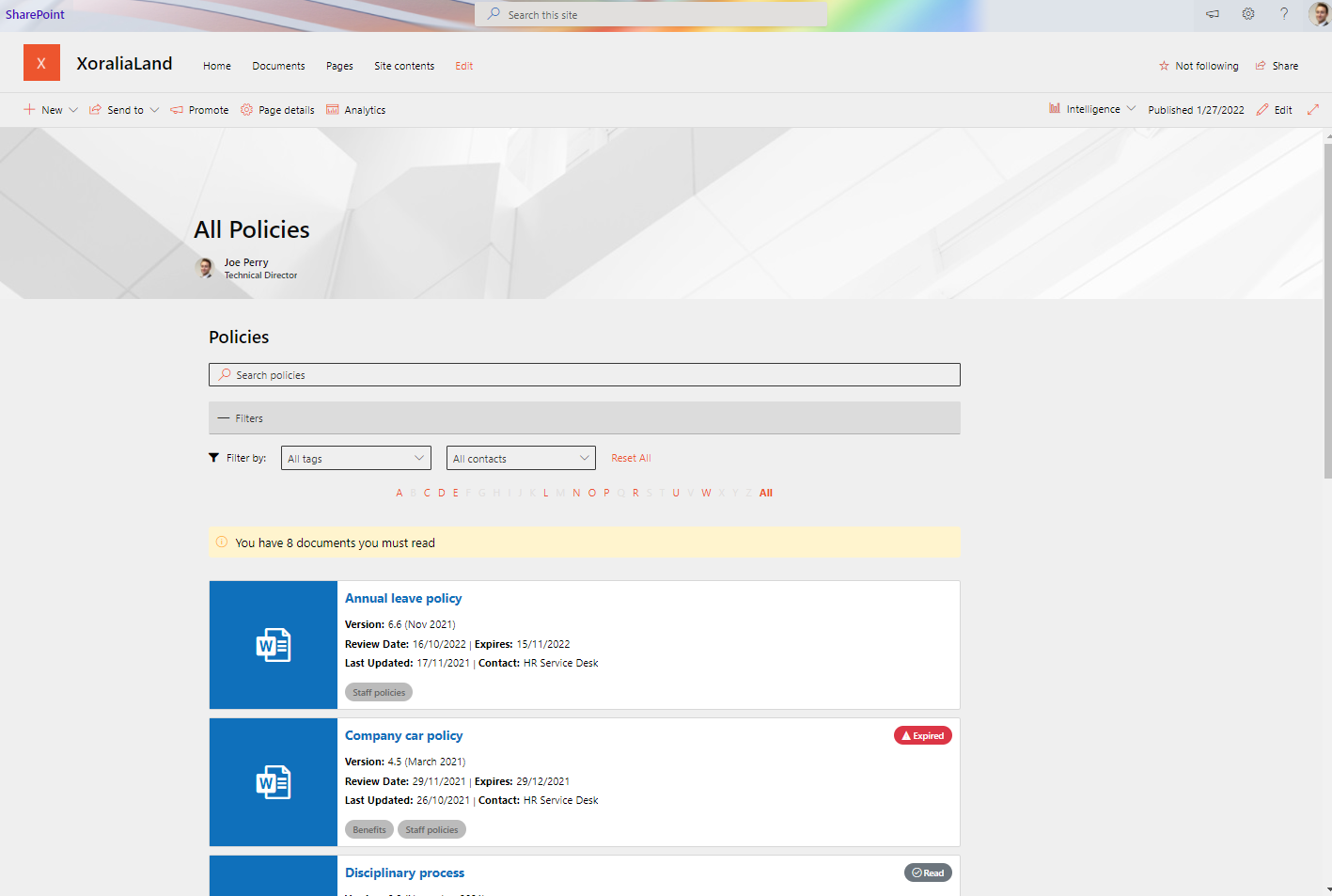Screen dimensions: 1332x896
Task: Open the All tags dropdown
Action: pos(356,458)
